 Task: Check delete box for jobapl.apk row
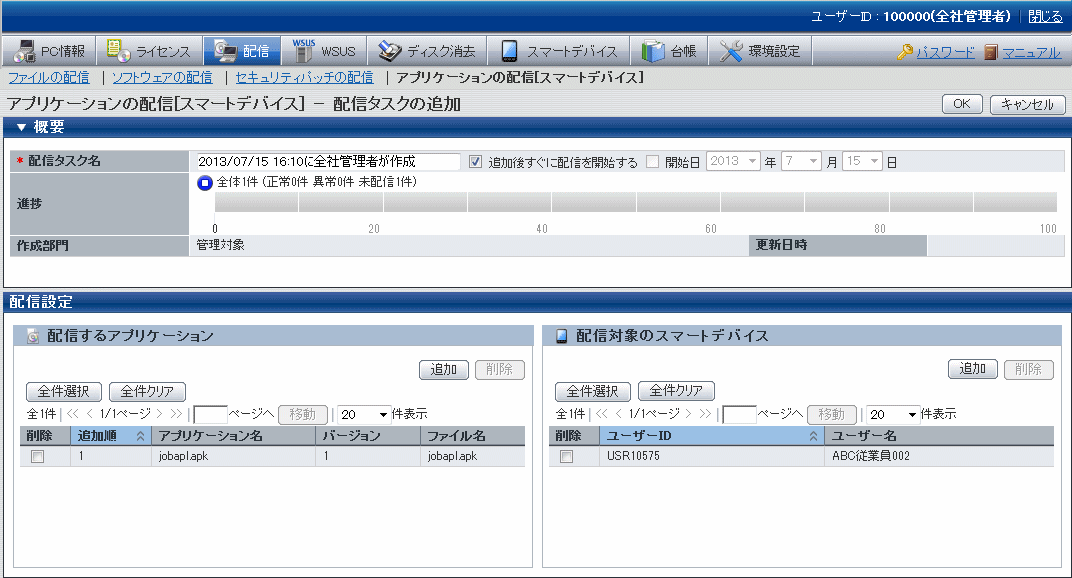click(37, 457)
